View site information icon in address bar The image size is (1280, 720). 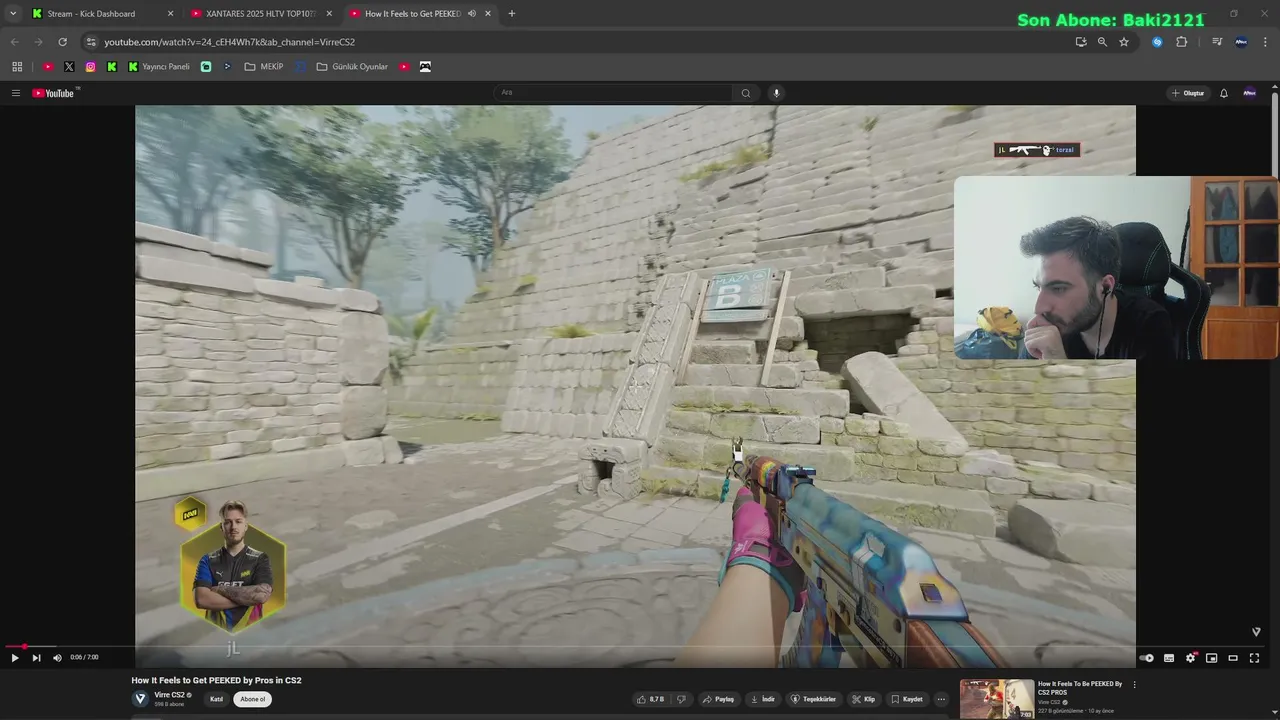91,42
